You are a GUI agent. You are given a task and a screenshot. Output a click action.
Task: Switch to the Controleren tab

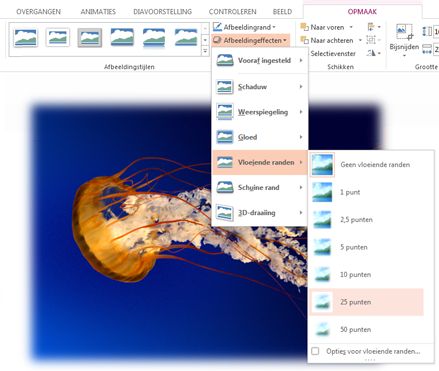pyautogui.click(x=232, y=12)
